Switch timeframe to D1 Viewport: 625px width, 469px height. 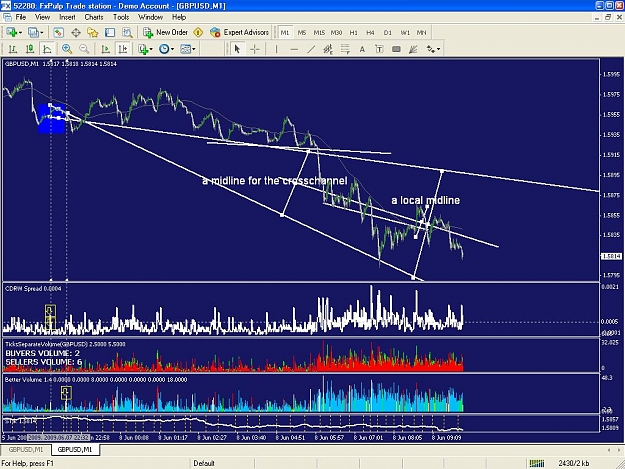point(387,33)
